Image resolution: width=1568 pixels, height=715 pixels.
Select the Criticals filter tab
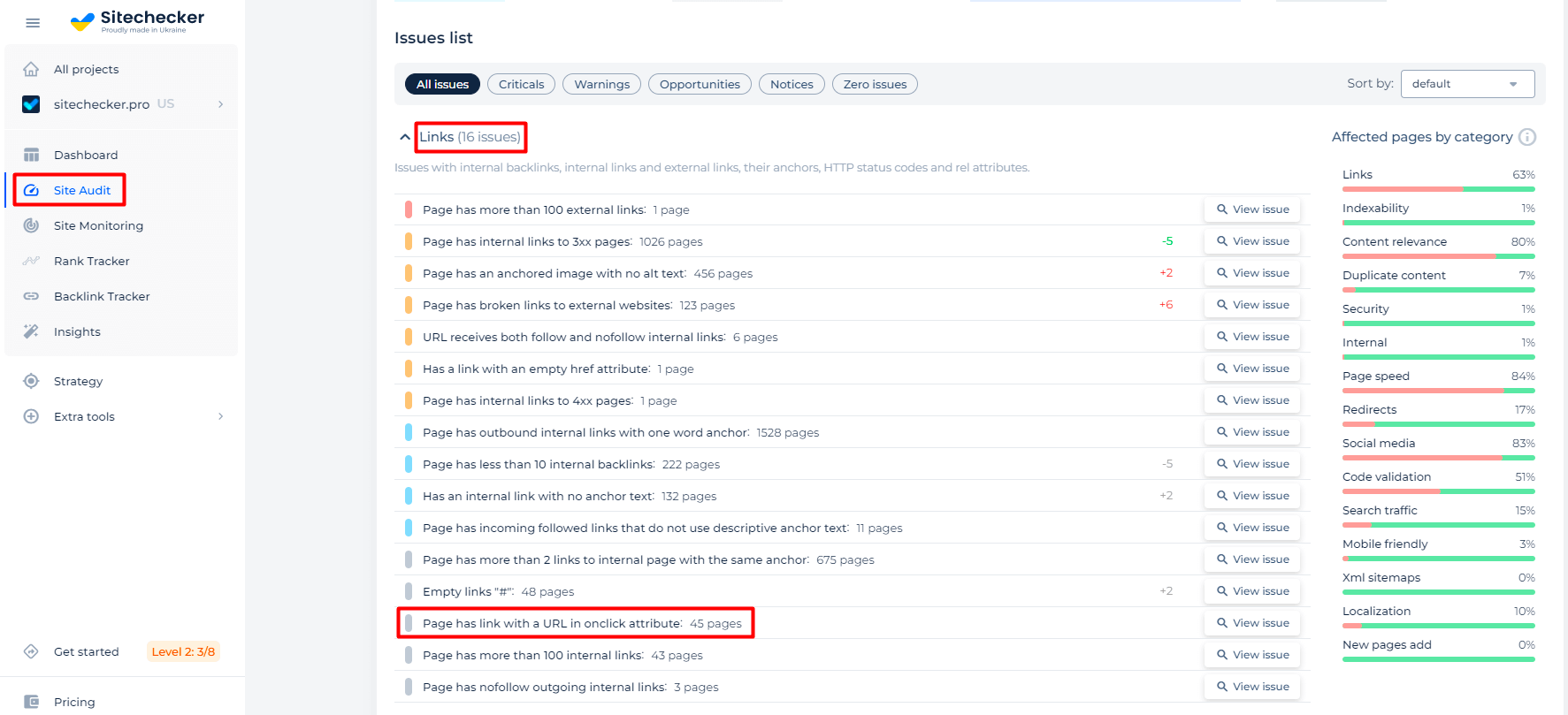tap(521, 84)
